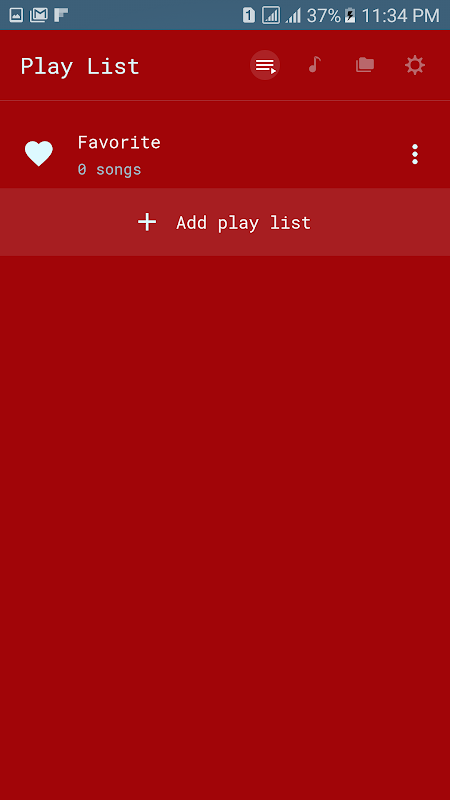The width and height of the screenshot is (450, 800).
Task: Tap the heart icon beside Favorite
Action: click(39, 154)
